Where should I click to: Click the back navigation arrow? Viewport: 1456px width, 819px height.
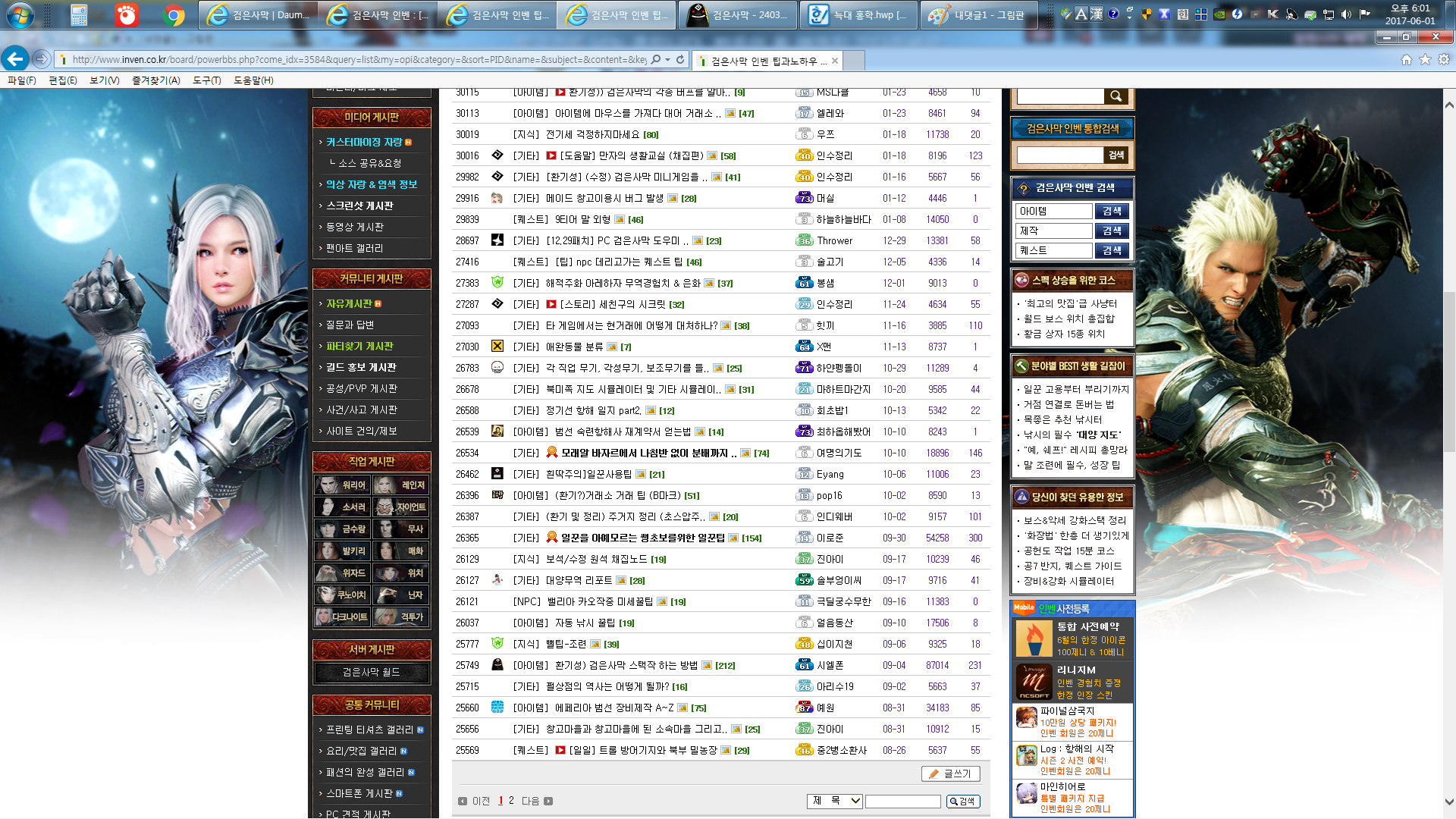[16, 59]
